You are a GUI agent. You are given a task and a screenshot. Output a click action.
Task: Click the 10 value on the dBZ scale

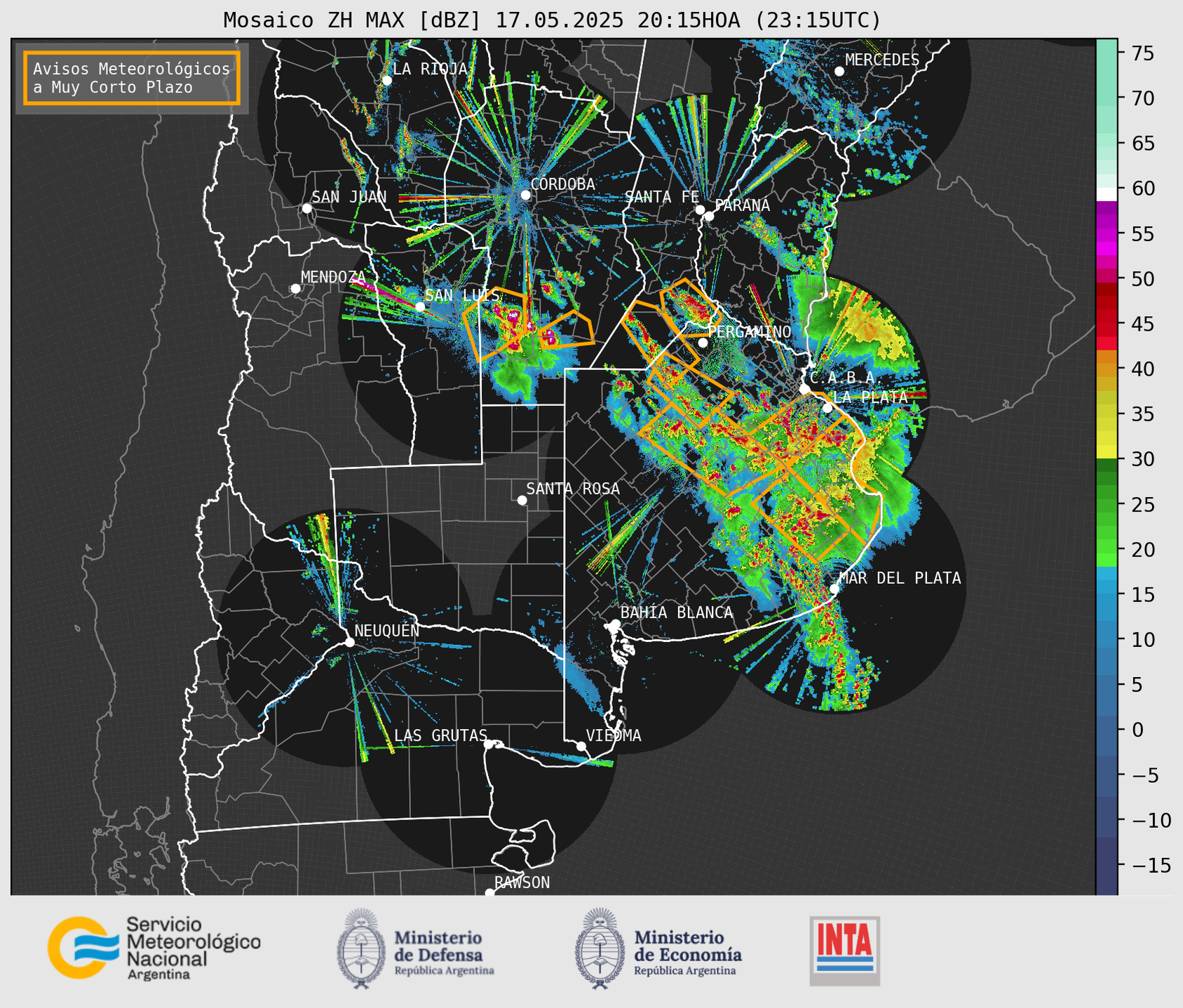(1143, 640)
